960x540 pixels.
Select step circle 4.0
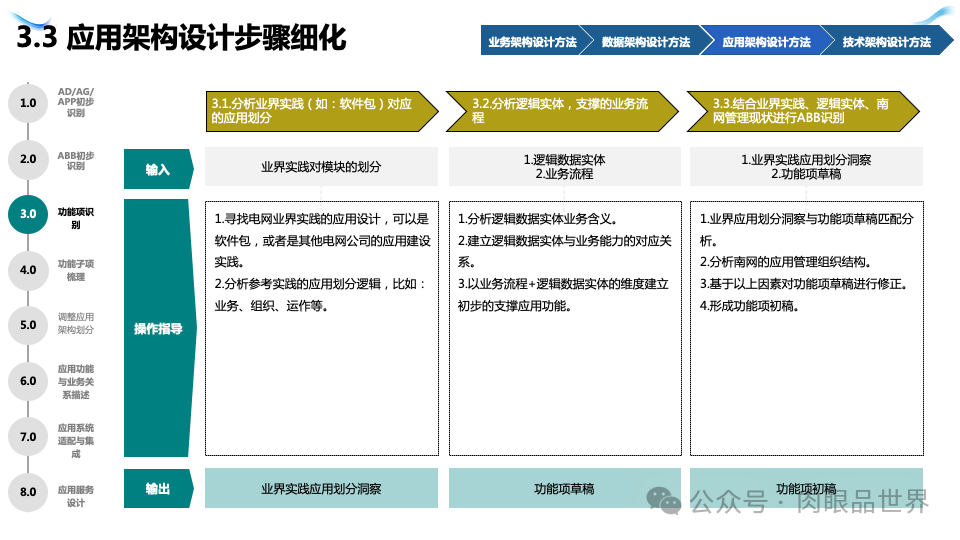point(28,270)
